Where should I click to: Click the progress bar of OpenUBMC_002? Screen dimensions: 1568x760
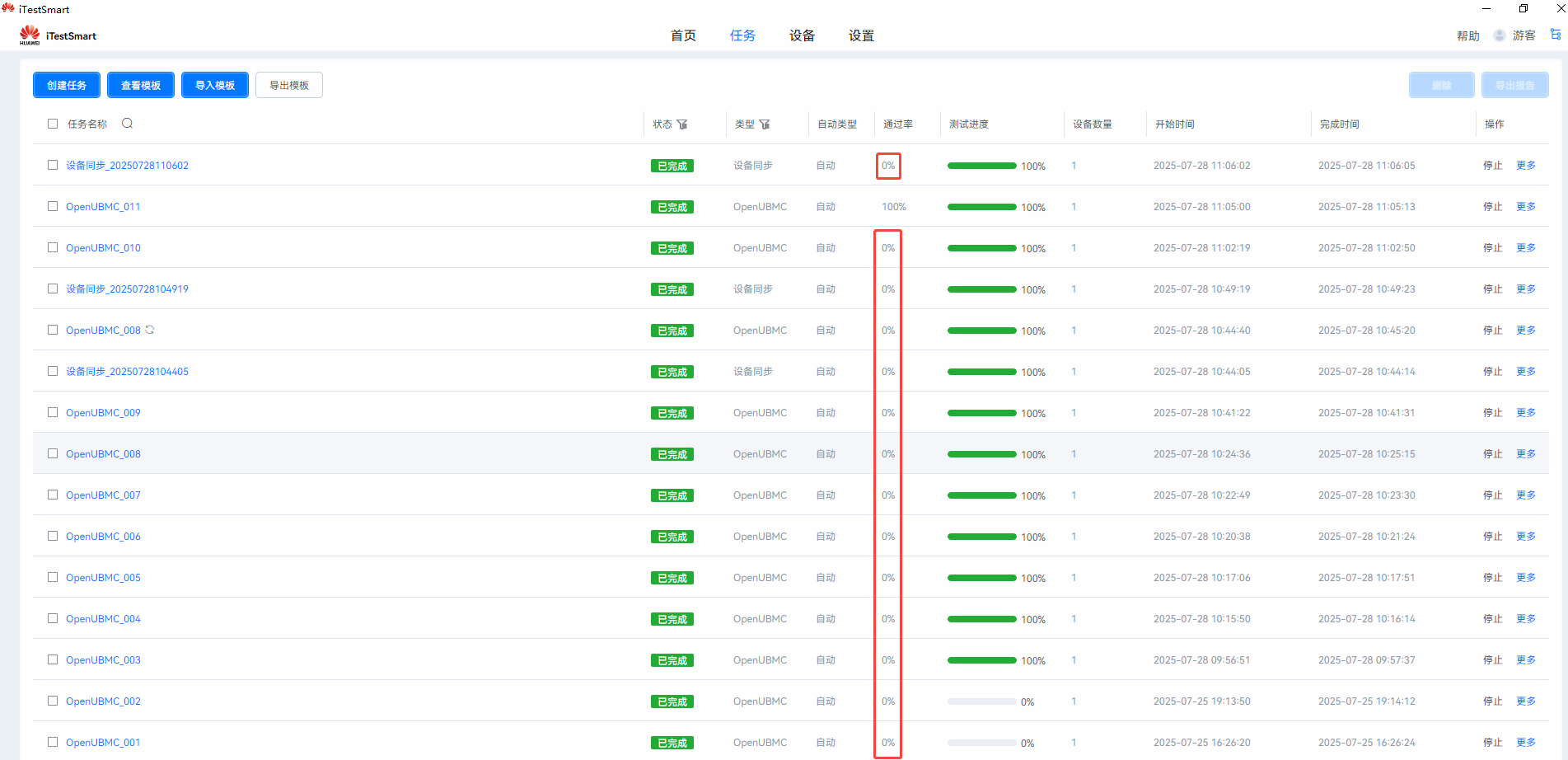[x=981, y=701]
